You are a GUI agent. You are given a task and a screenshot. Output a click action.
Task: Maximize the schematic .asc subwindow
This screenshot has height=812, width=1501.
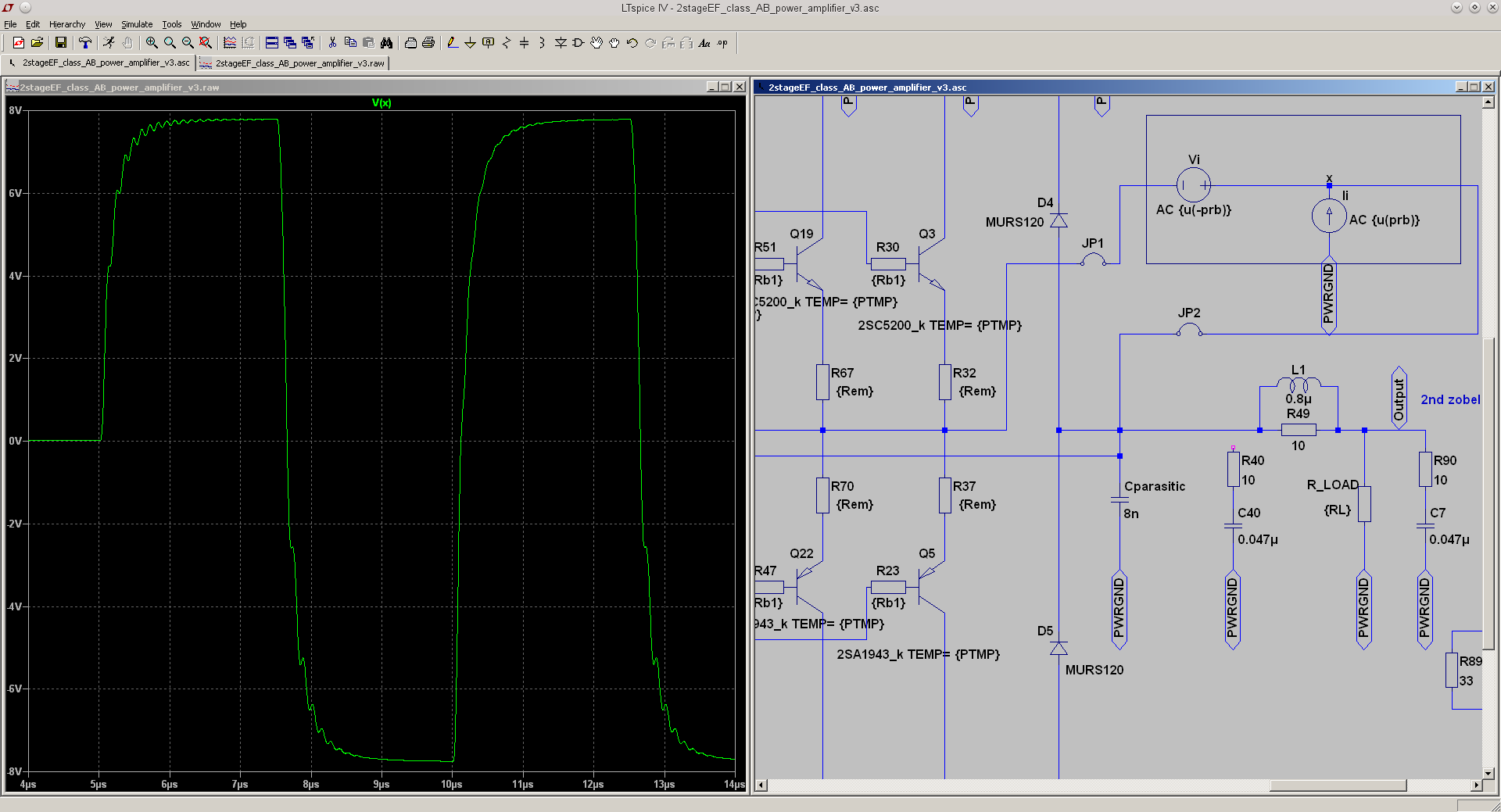click(1474, 87)
